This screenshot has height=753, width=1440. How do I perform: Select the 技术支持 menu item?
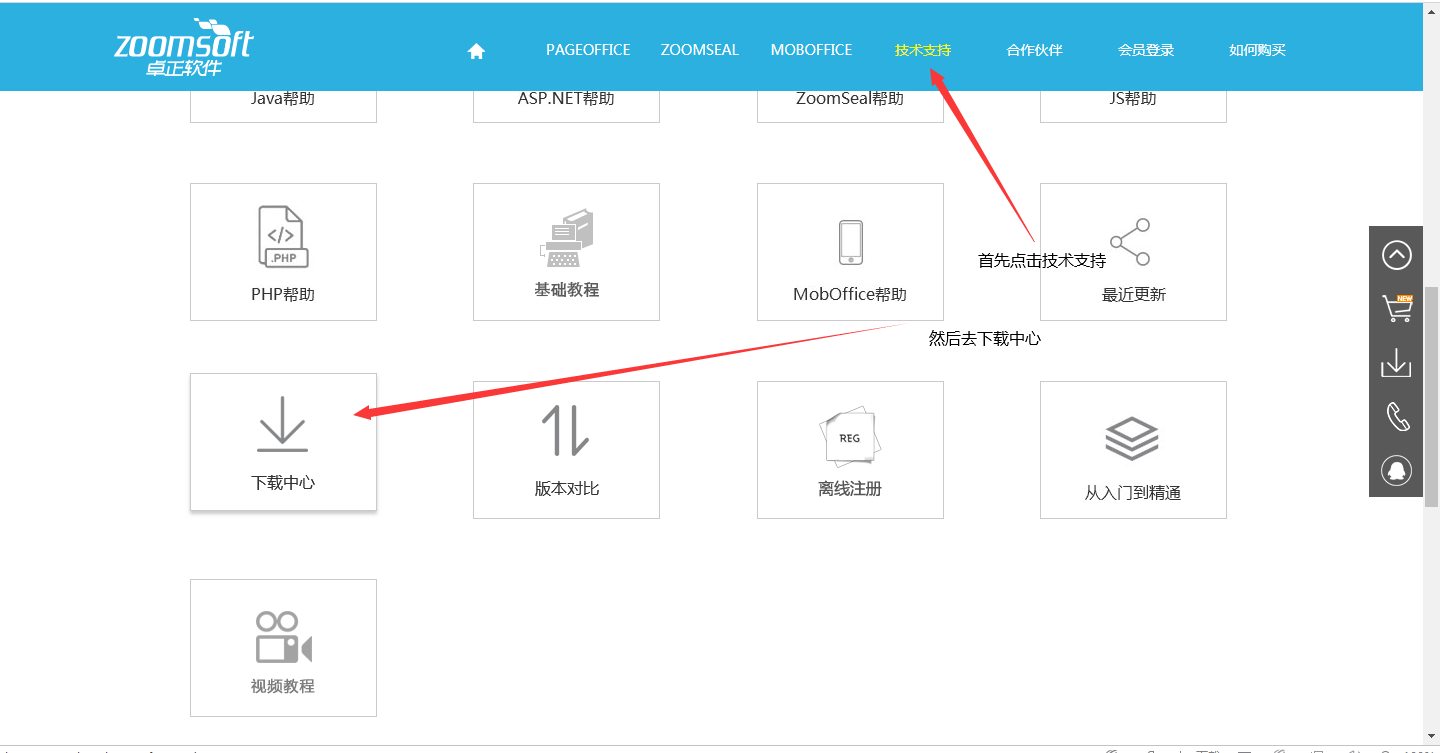(x=923, y=50)
